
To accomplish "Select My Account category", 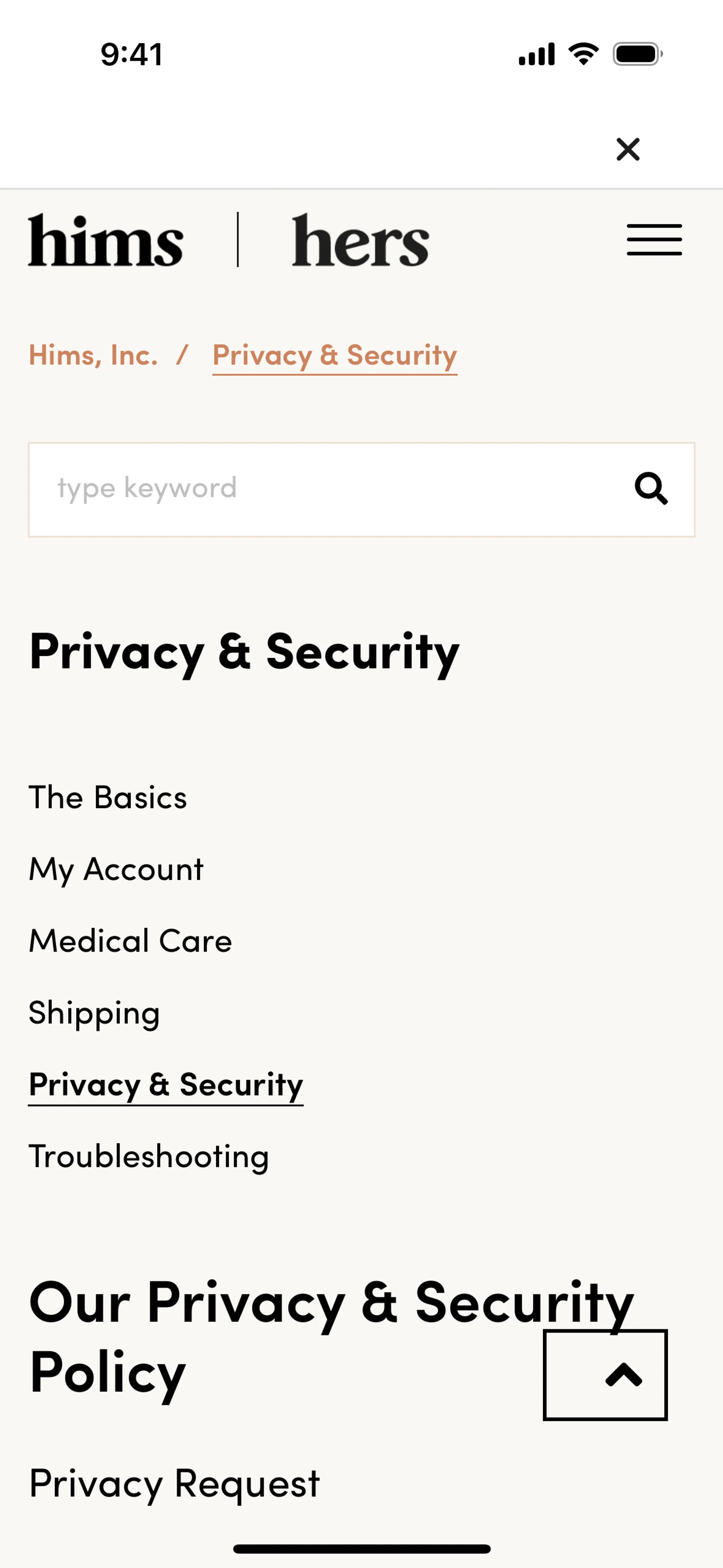I will tap(116, 869).
